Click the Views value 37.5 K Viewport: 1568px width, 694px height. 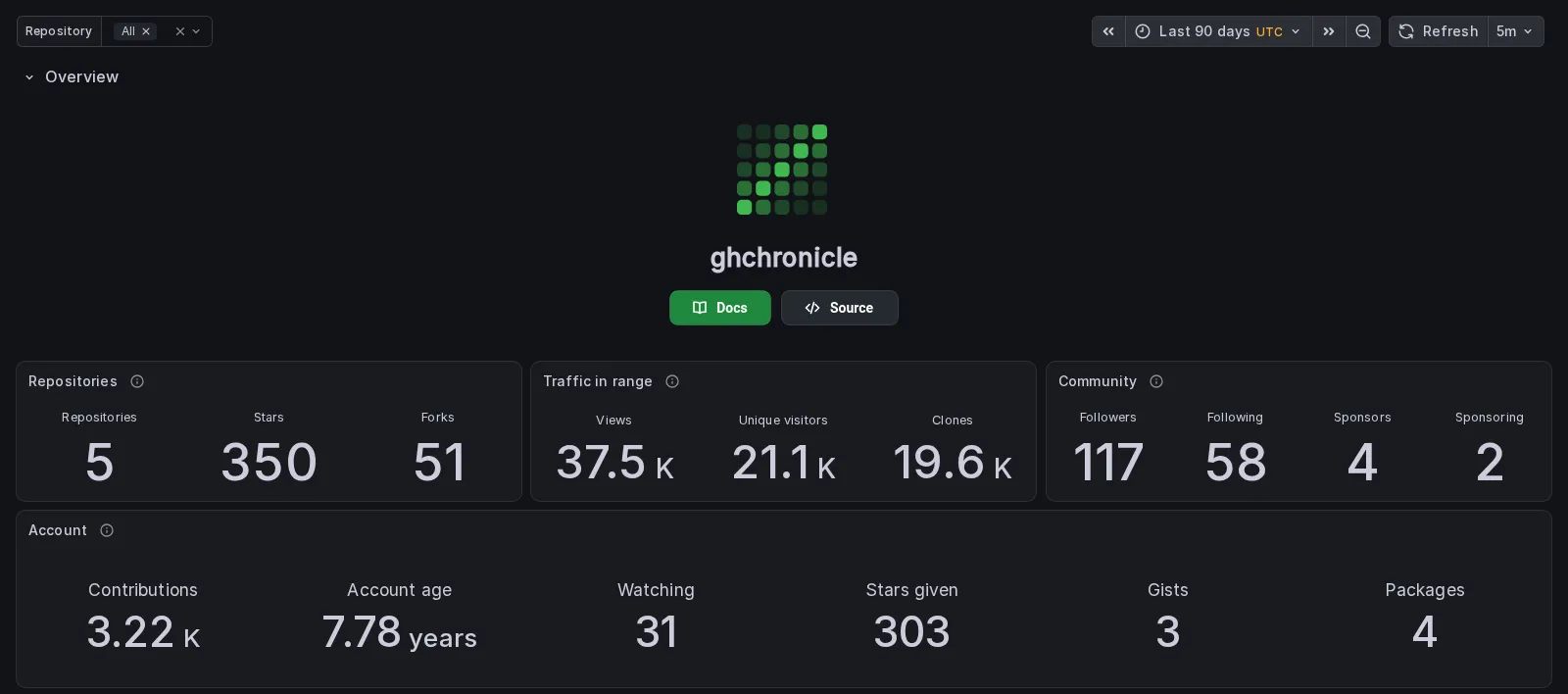(614, 463)
